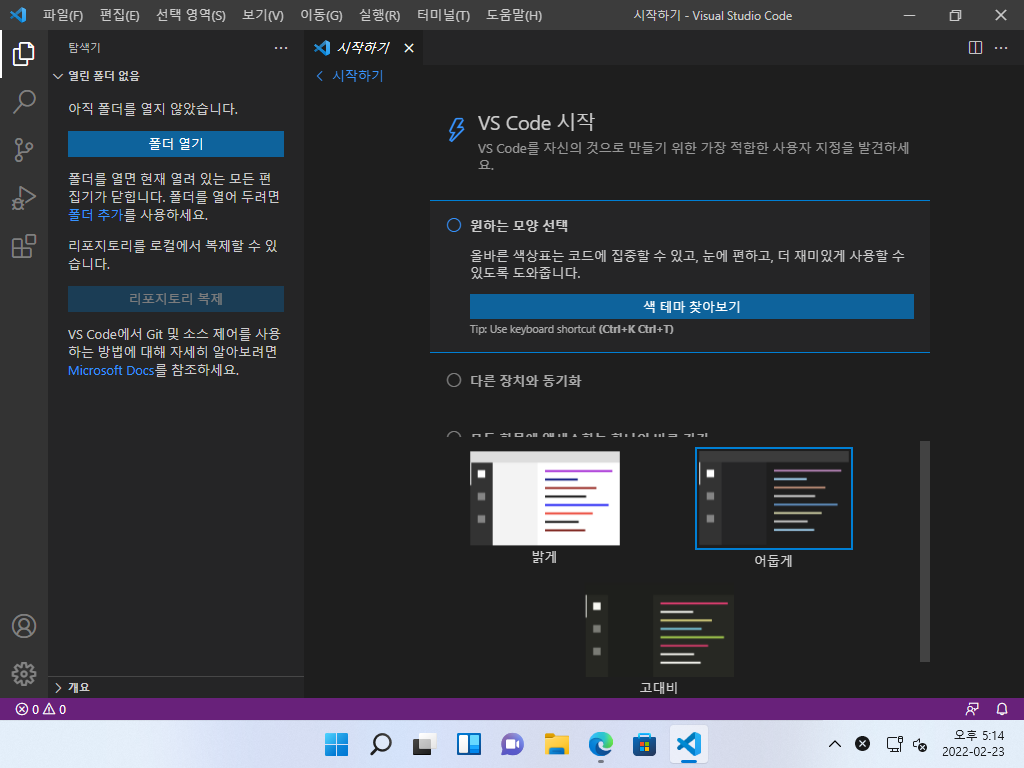1024x768 pixels.
Task: Click the 리포지토리 복제 button
Action: [176, 298]
